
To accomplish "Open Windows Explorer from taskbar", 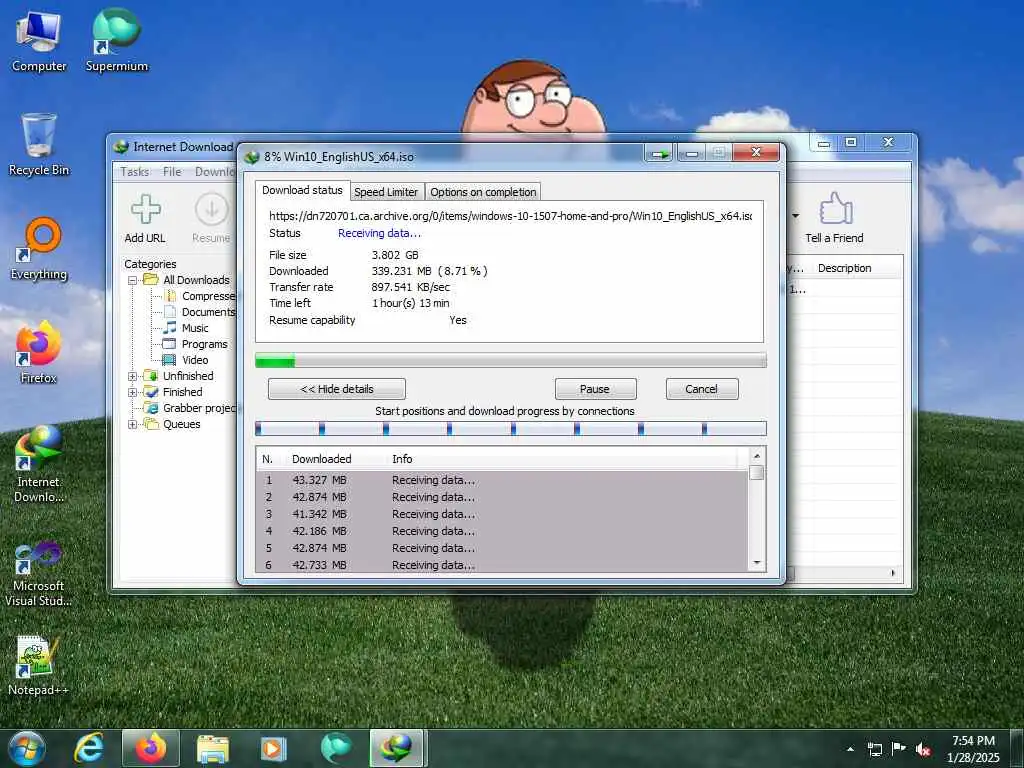I will 213,748.
